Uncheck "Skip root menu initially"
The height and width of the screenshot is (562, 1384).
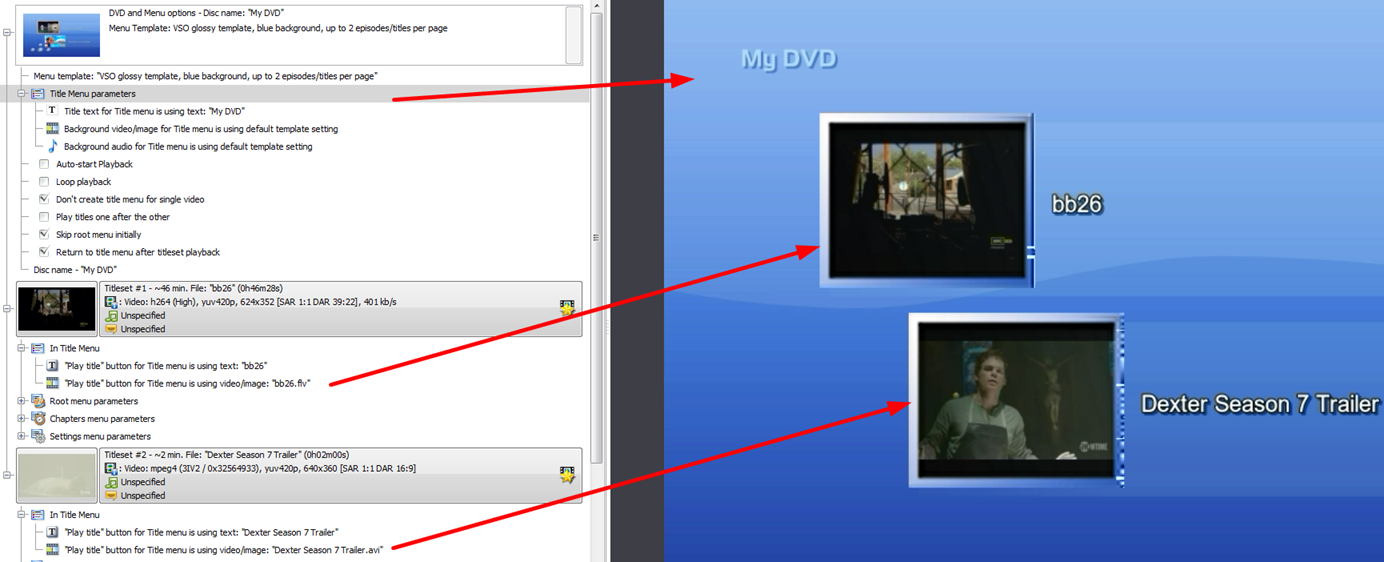(x=44, y=234)
